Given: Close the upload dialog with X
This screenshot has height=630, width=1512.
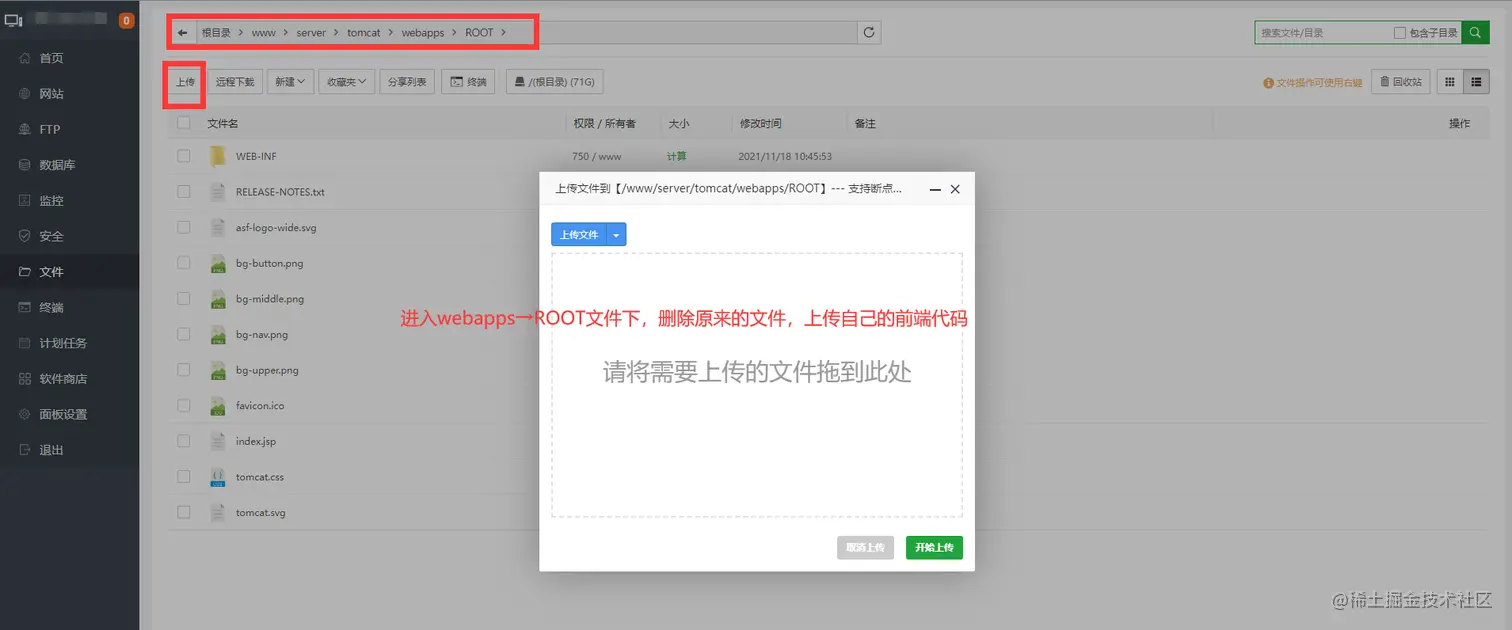Looking at the screenshot, I should pyautogui.click(x=955, y=189).
